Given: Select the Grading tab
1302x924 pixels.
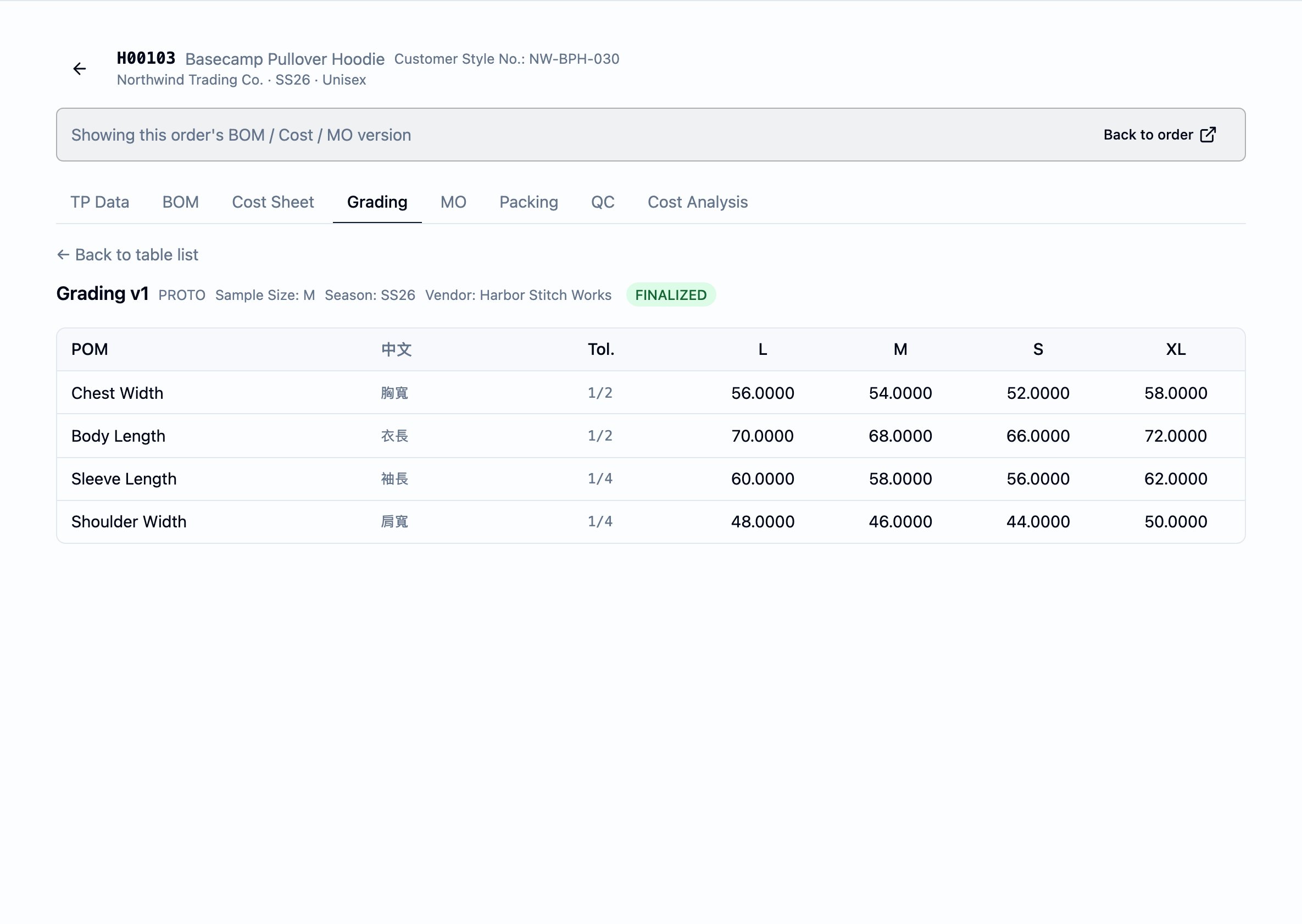Looking at the screenshot, I should (x=377, y=202).
